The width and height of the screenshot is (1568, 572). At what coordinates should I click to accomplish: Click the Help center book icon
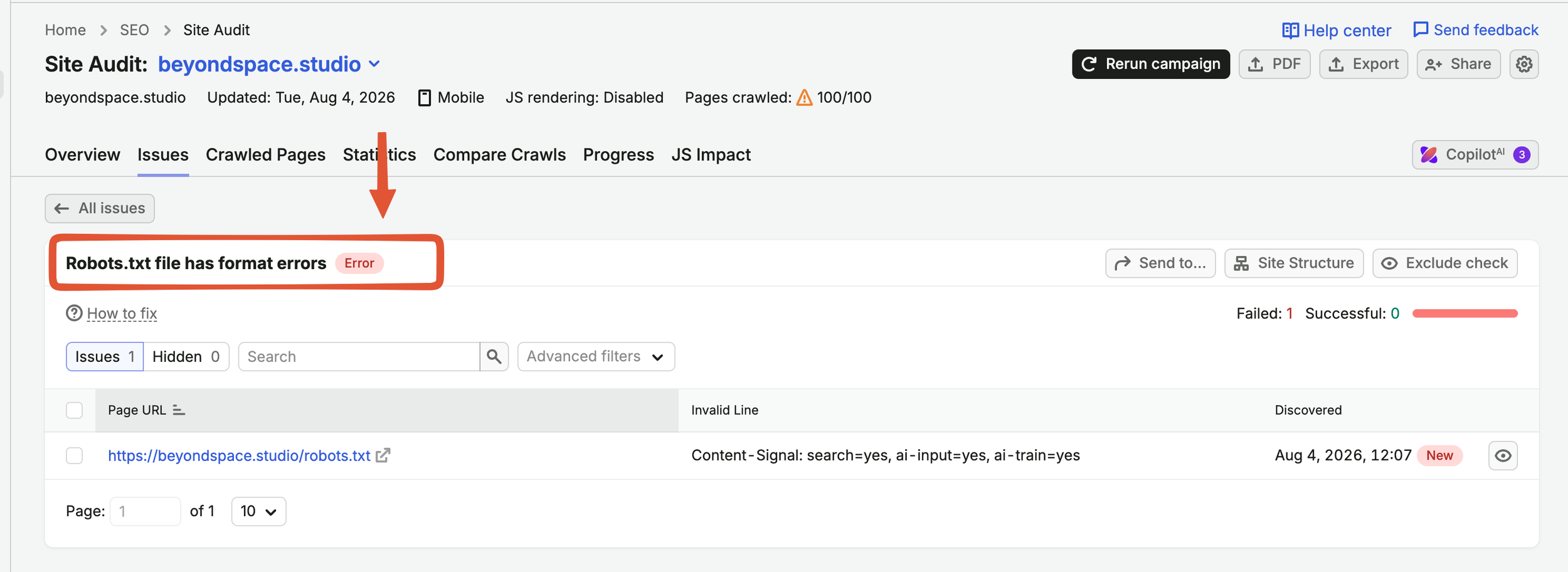click(x=1290, y=30)
